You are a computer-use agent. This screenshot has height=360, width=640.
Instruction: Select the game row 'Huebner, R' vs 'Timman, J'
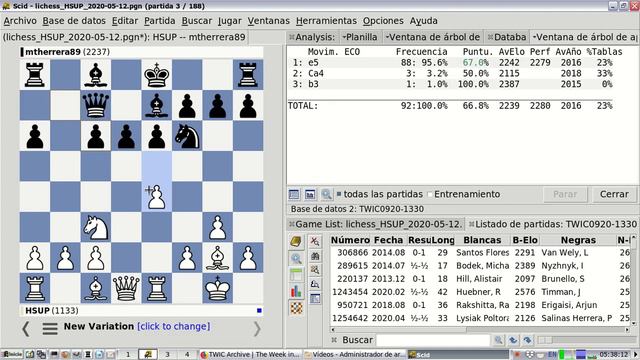point(480,292)
